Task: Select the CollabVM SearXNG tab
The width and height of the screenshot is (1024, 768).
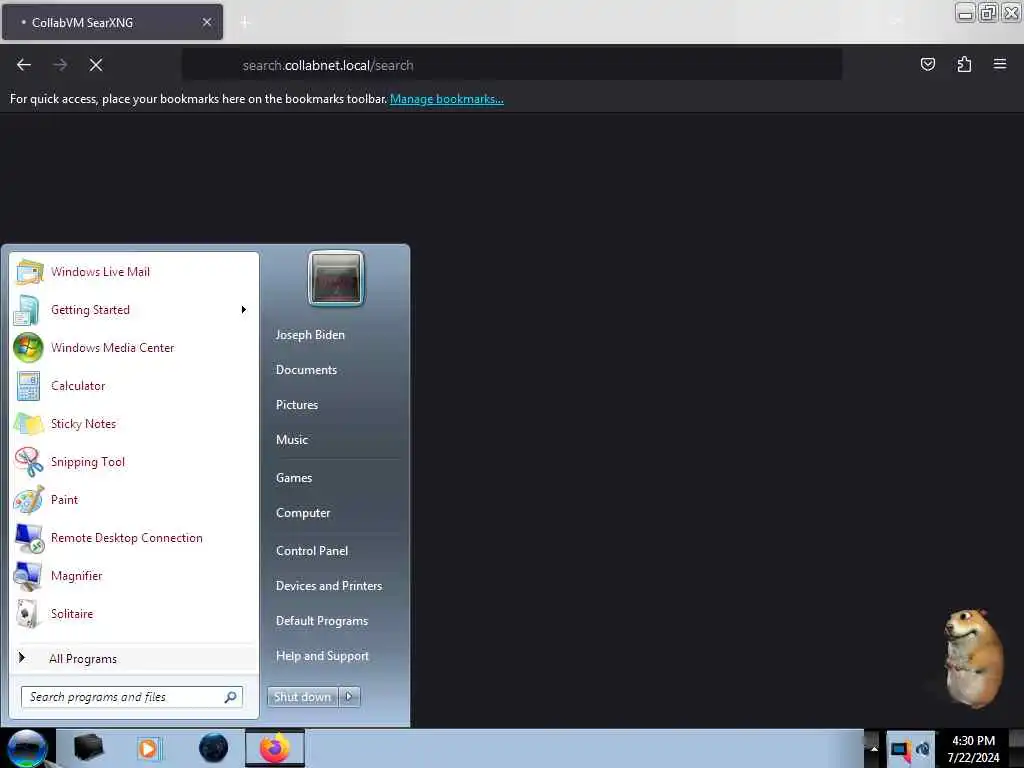Action: pos(112,22)
